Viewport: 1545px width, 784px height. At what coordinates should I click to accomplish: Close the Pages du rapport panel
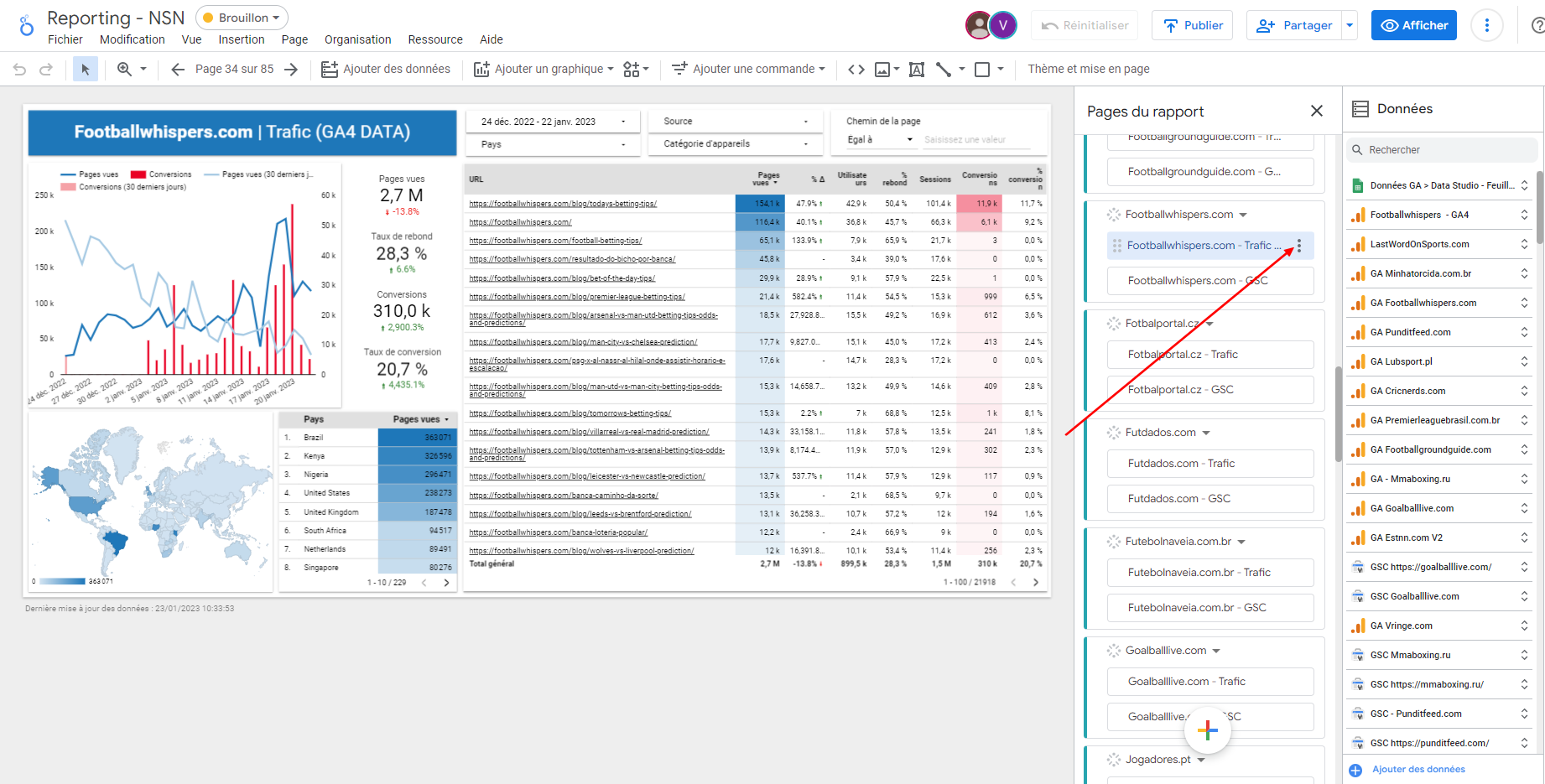tap(1316, 111)
